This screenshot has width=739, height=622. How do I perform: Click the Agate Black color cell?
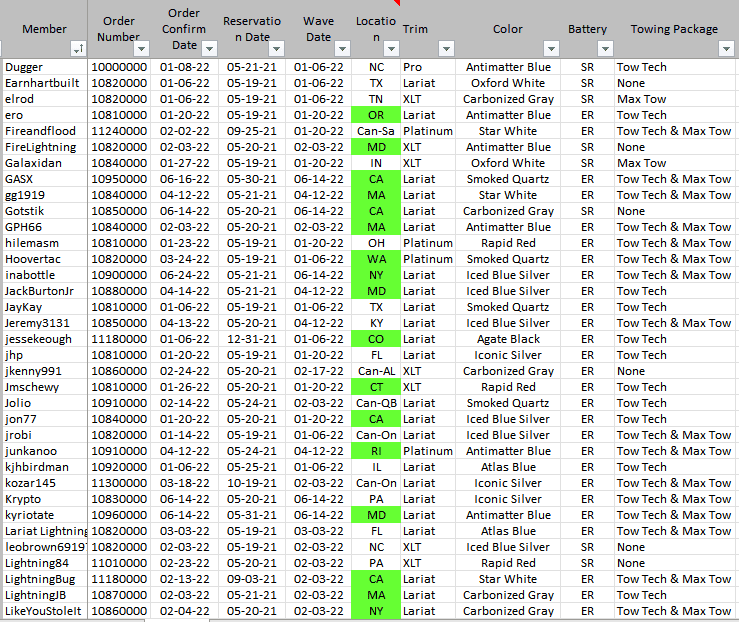coord(507,339)
